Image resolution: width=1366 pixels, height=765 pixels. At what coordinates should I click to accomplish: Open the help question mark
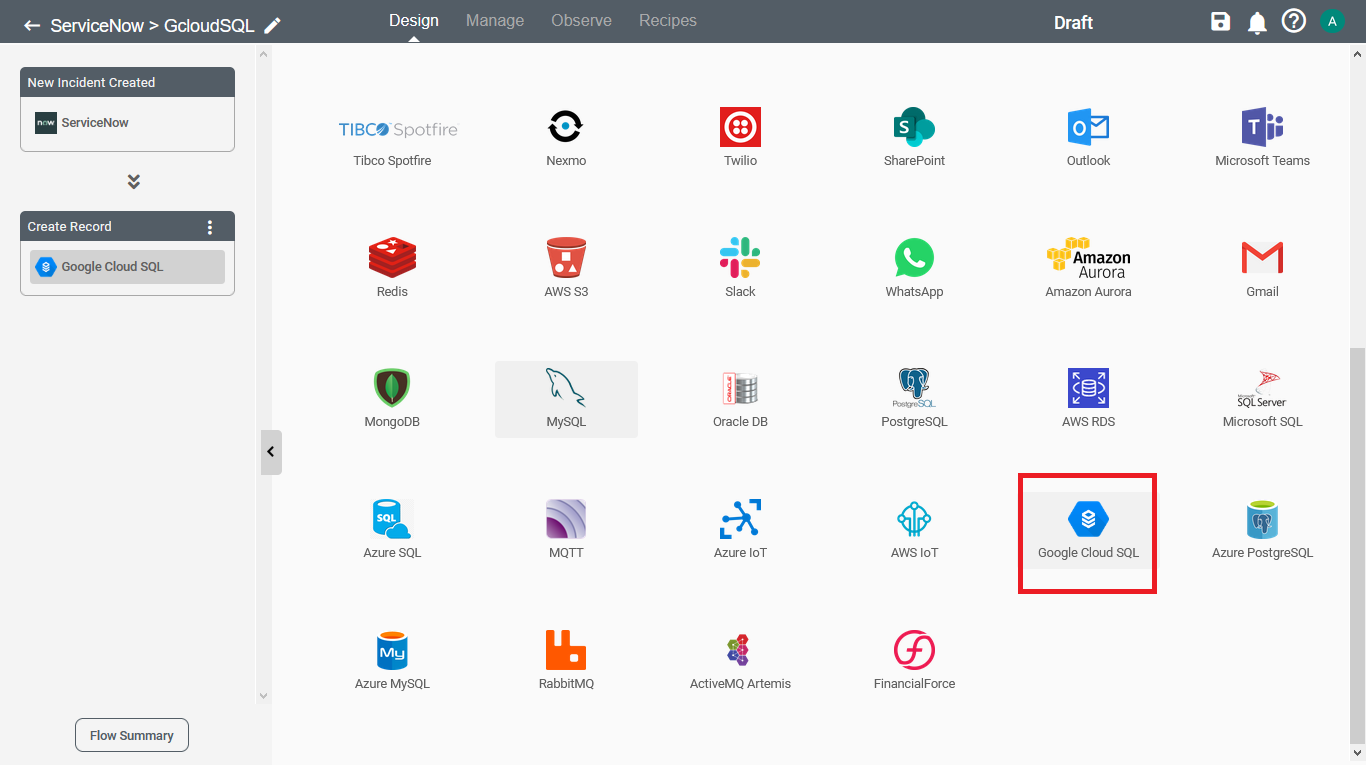coord(1294,21)
